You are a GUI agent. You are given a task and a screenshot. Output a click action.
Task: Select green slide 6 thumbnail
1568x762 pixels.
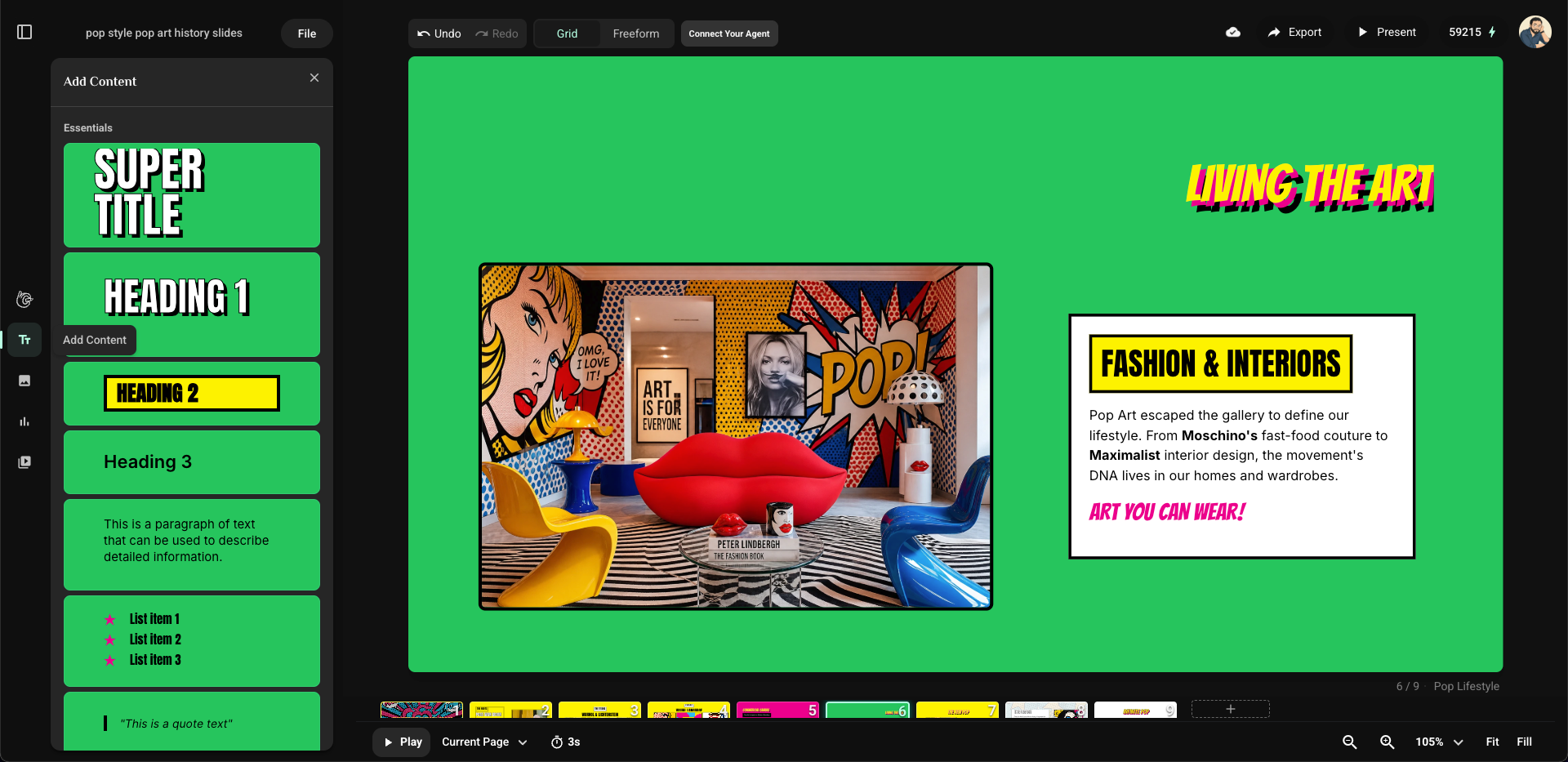point(867,710)
